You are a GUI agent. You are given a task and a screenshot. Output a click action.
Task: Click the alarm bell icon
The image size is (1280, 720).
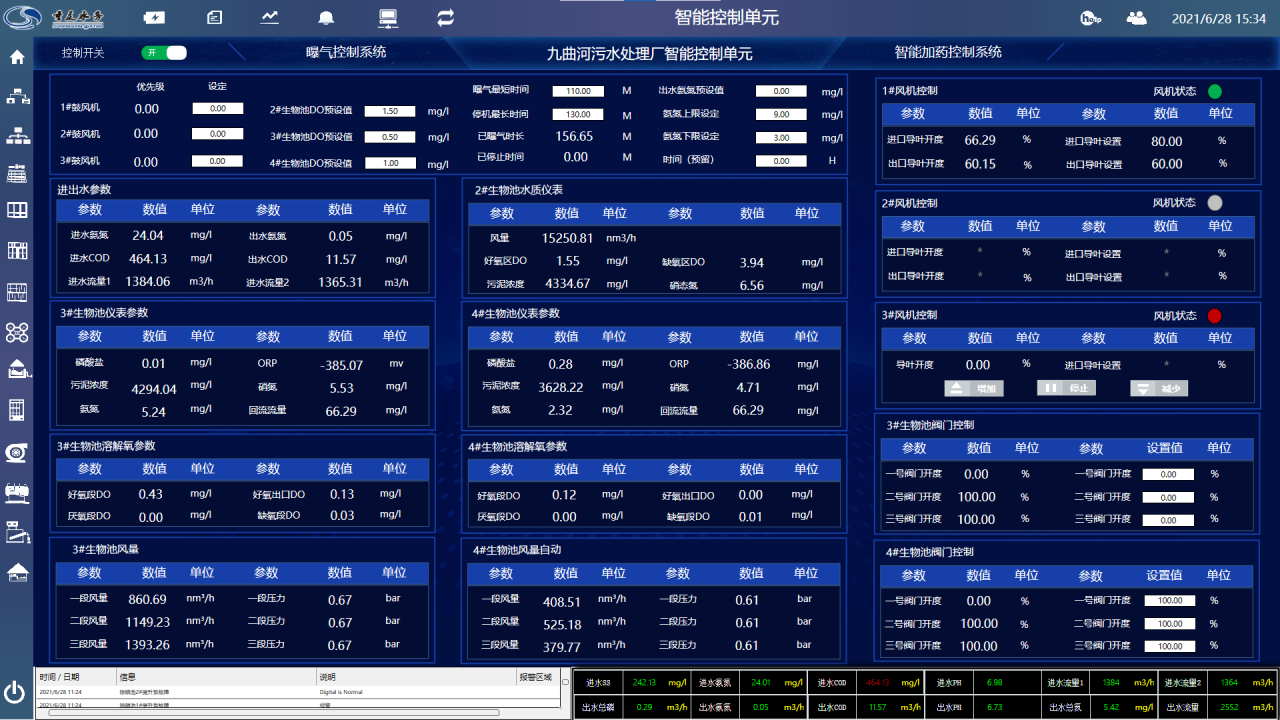(x=326, y=17)
